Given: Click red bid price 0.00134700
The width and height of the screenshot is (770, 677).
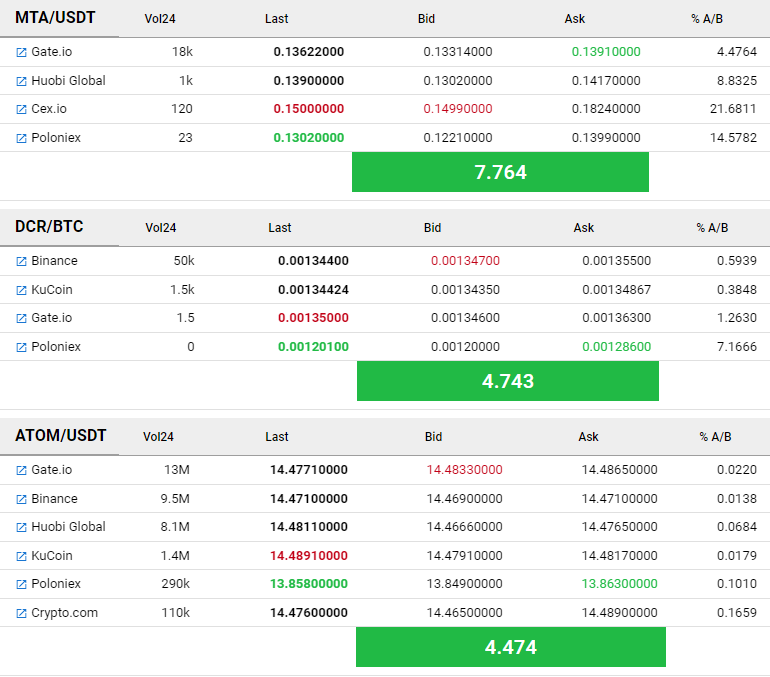Looking at the screenshot, I should pos(465,261).
